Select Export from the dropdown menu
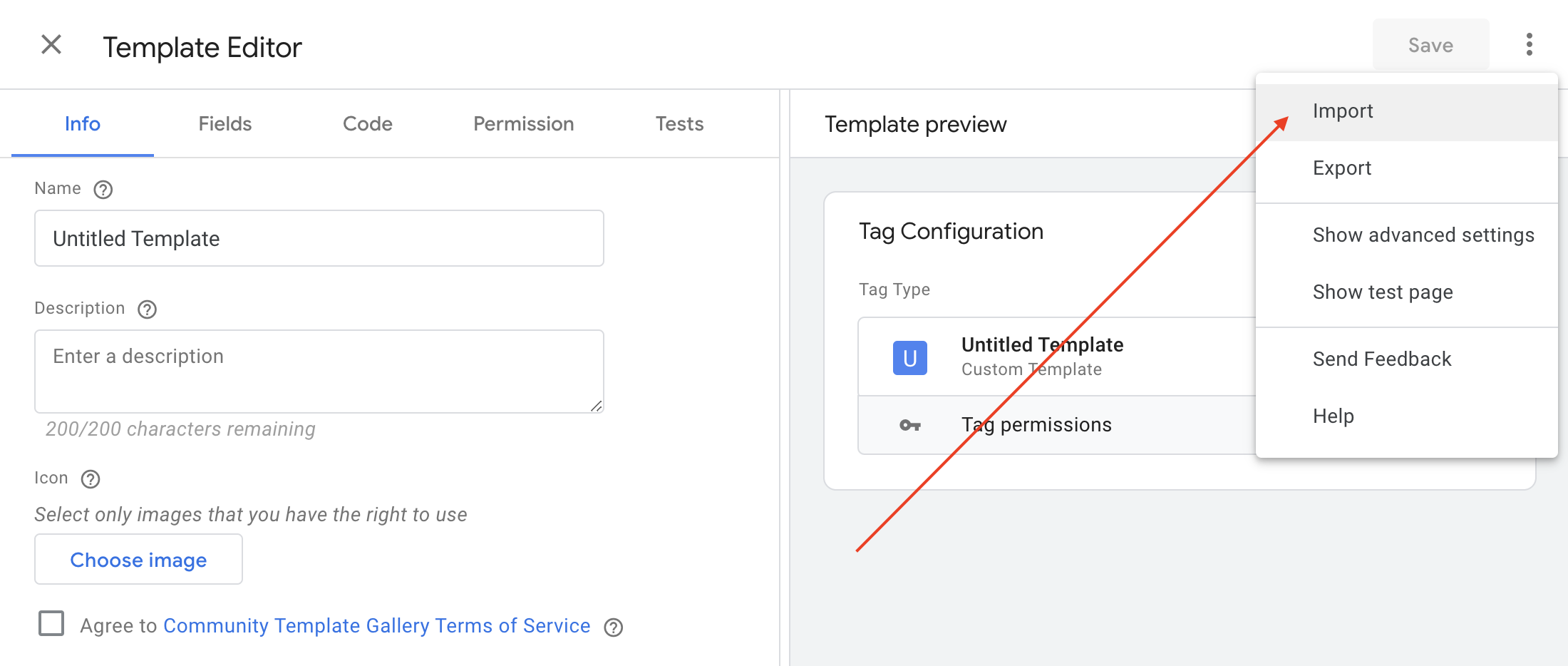 (1341, 168)
